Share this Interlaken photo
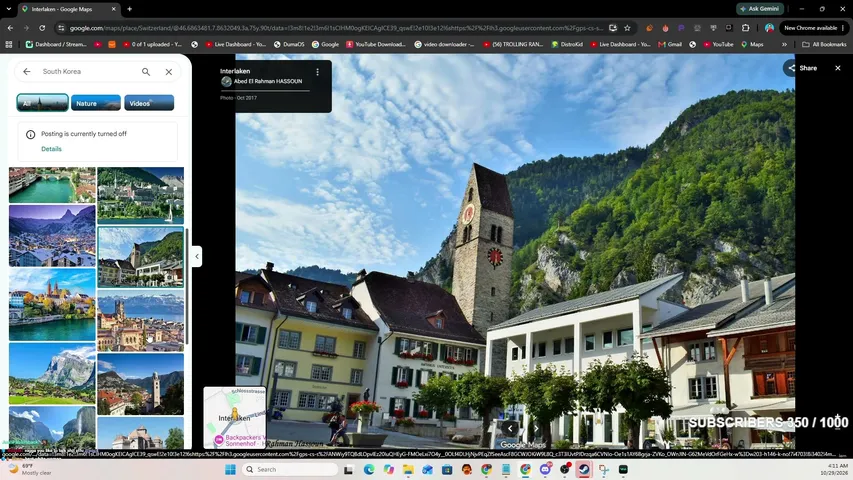The width and height of the screenshot is (853, 480). point(803,68)
